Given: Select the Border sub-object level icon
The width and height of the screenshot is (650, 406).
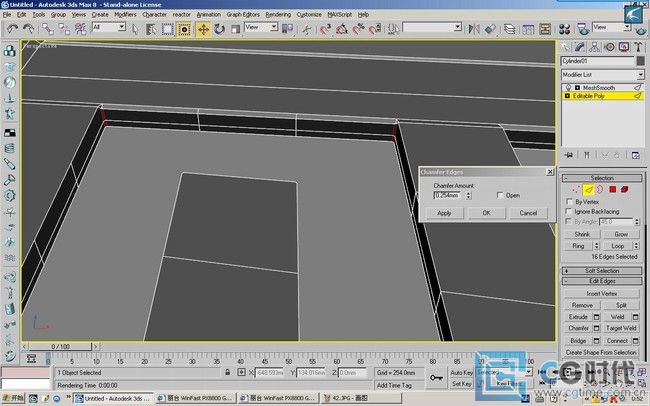Looking at the screenshot, I should (x=600, y=190).
